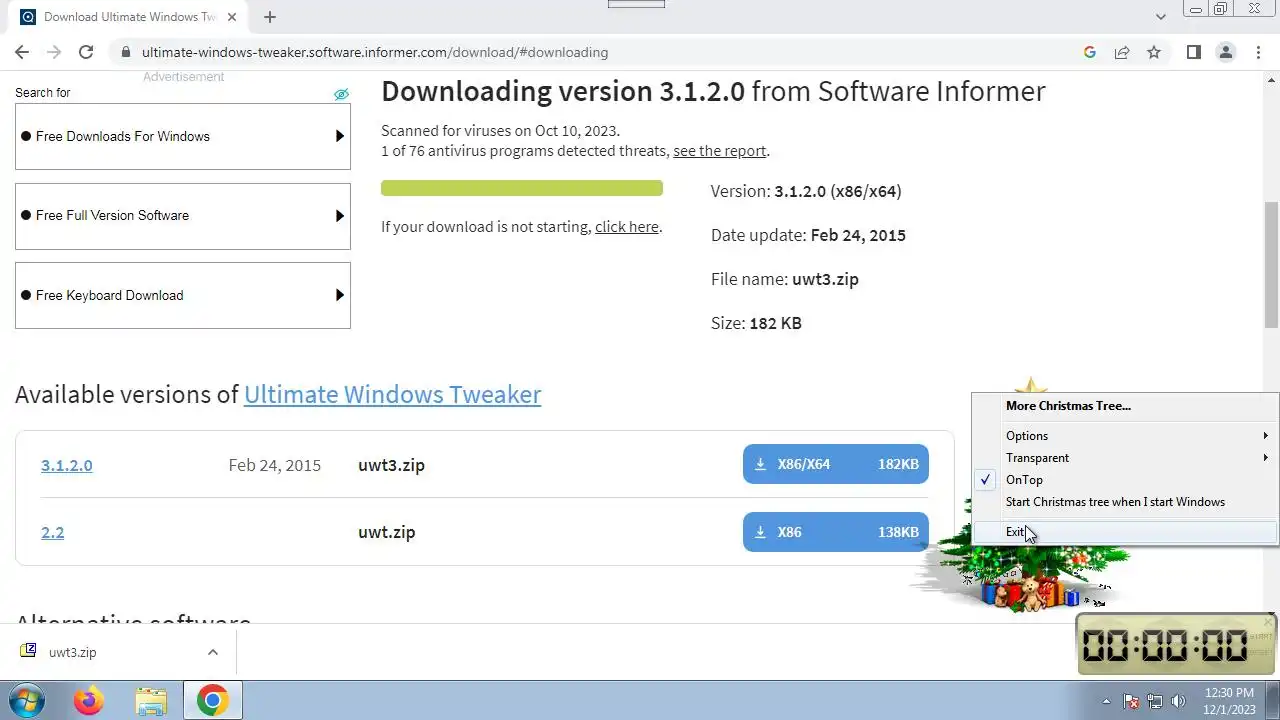Click Google icon in address bar
Image resolution: width=1280 pixels, height=720 pixels.
coord(1090,52)
